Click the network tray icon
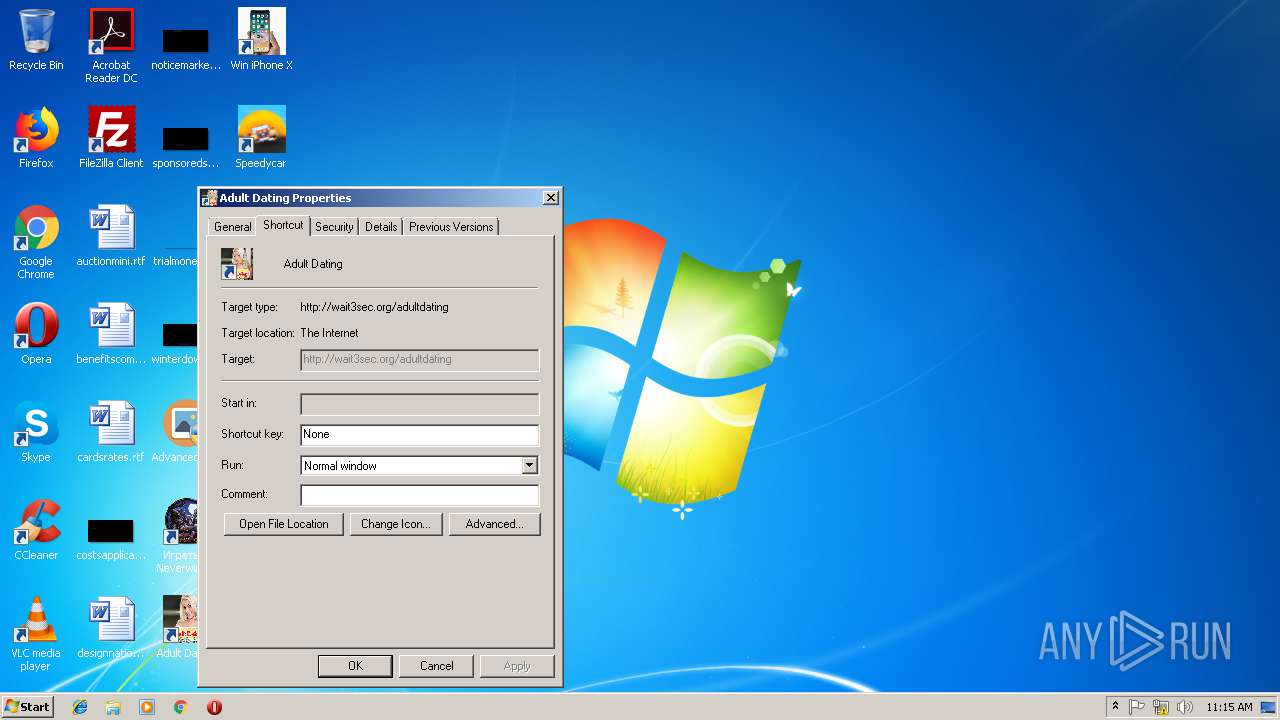This screenshot has height=720, width=1280. click(1161, 707)
